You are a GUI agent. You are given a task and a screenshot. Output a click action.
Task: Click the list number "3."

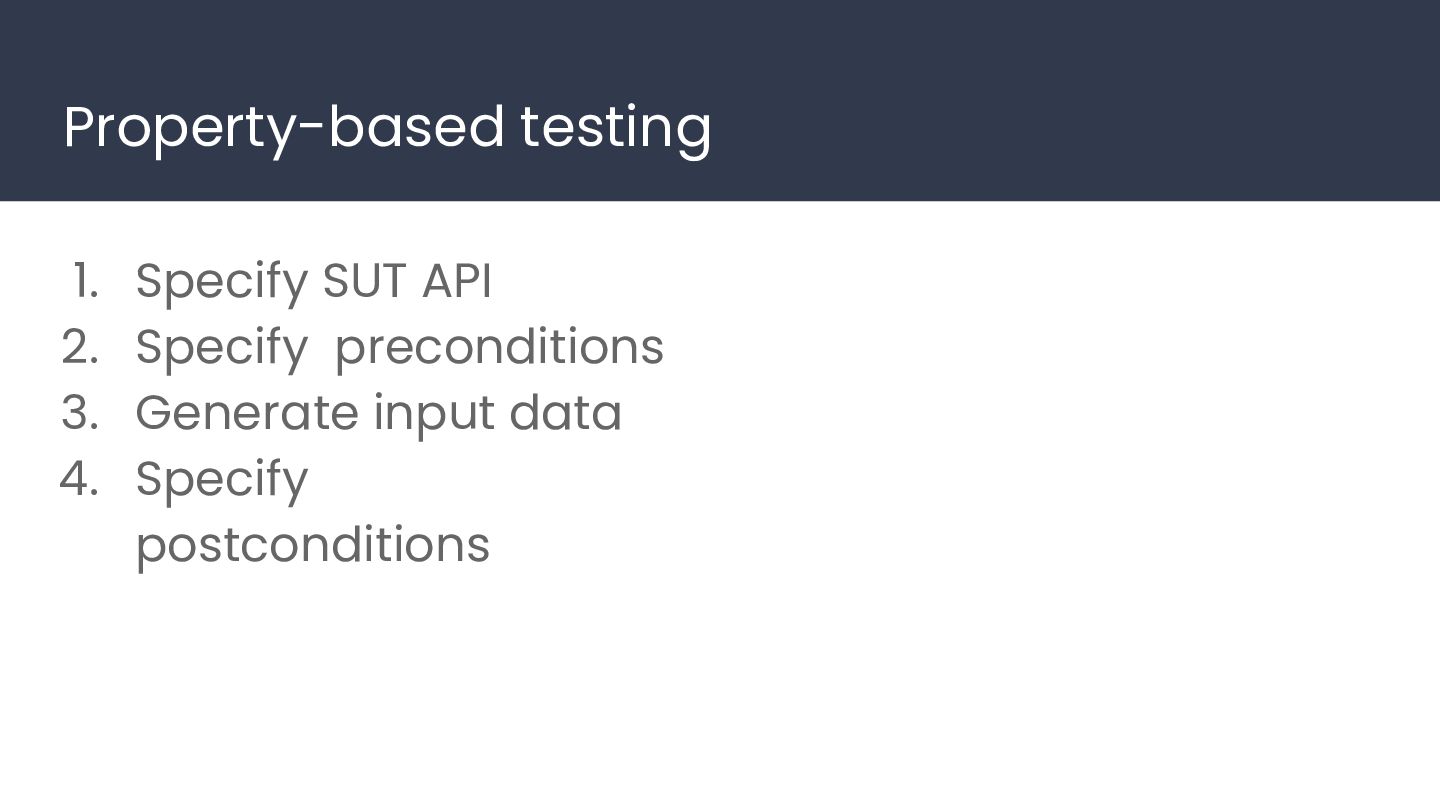(x=80, y=413)
